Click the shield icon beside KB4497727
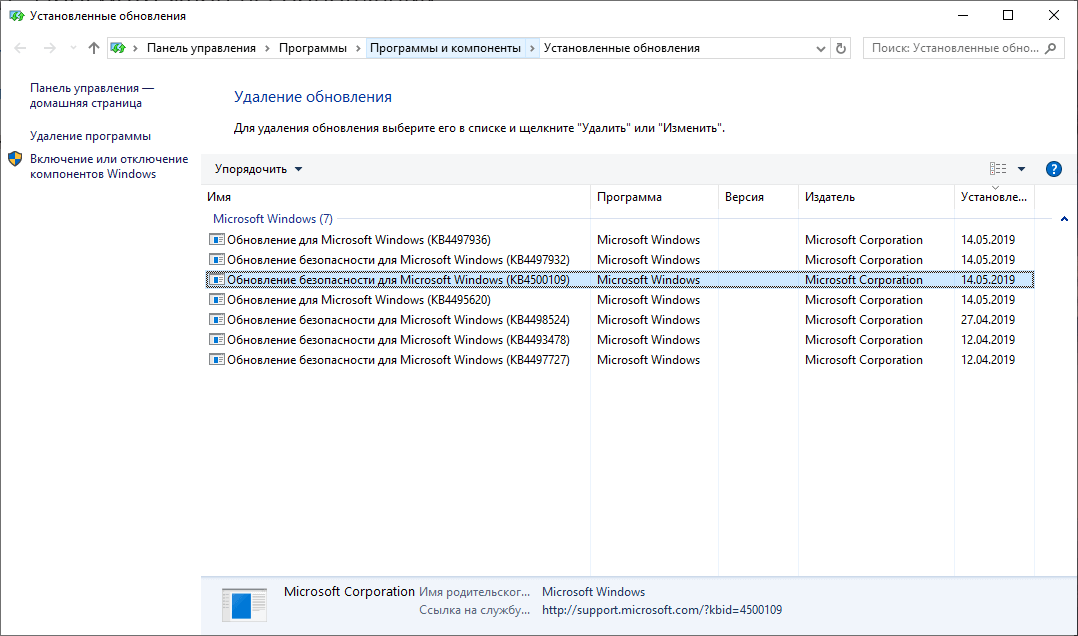This screenshot has height=636, width=1078. point(217,359)
